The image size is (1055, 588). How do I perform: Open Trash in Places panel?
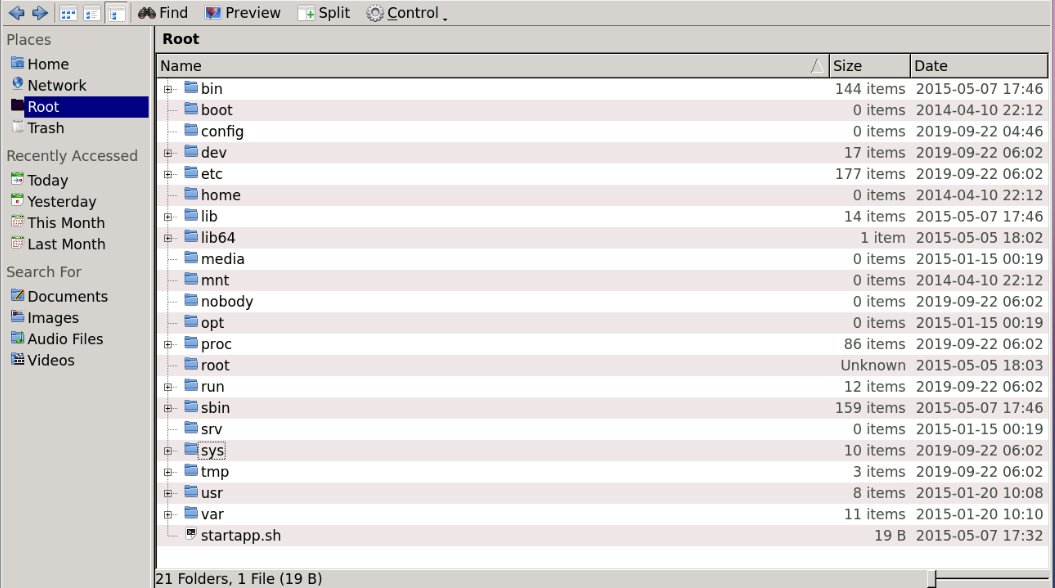[x=45, y=128]
